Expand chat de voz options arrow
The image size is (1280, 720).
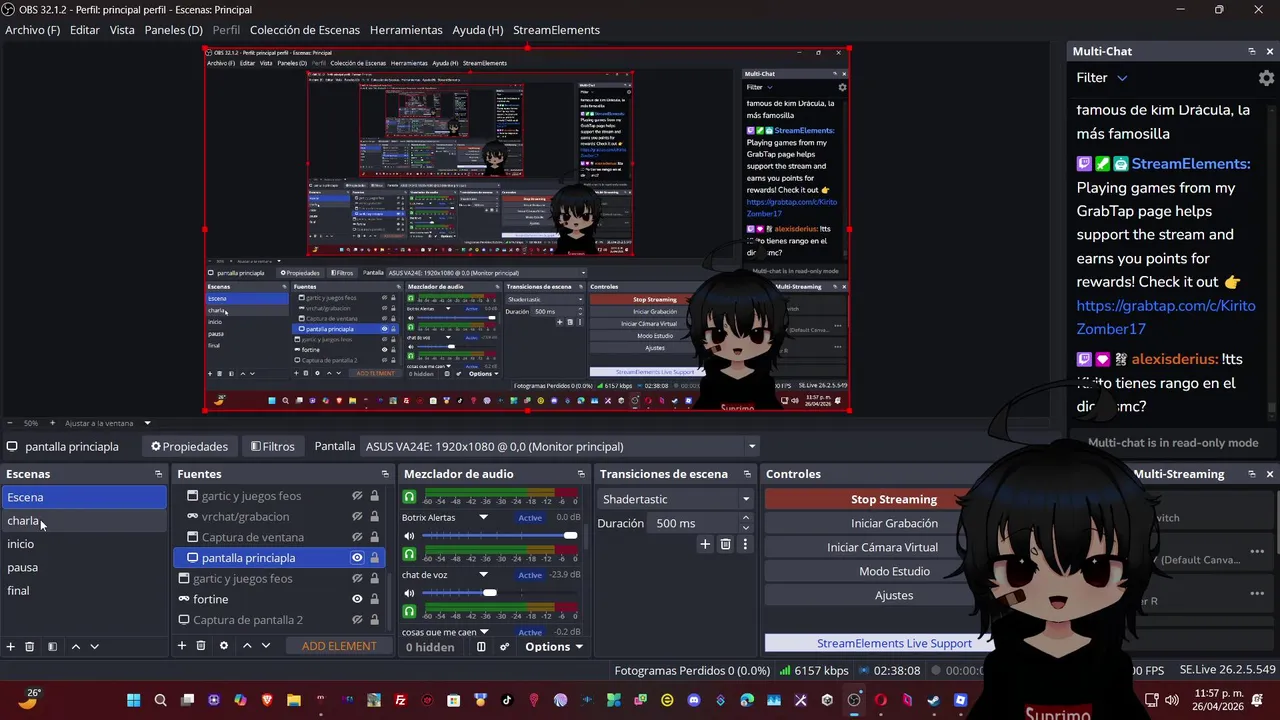click(x=484, y=575)
